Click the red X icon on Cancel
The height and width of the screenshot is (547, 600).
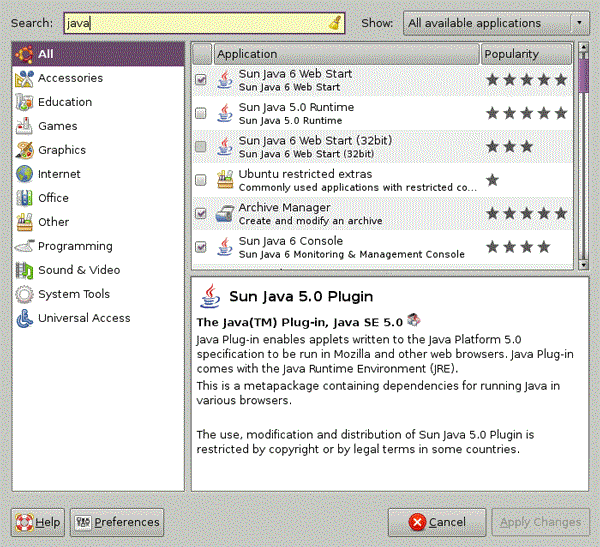[417, 522]
